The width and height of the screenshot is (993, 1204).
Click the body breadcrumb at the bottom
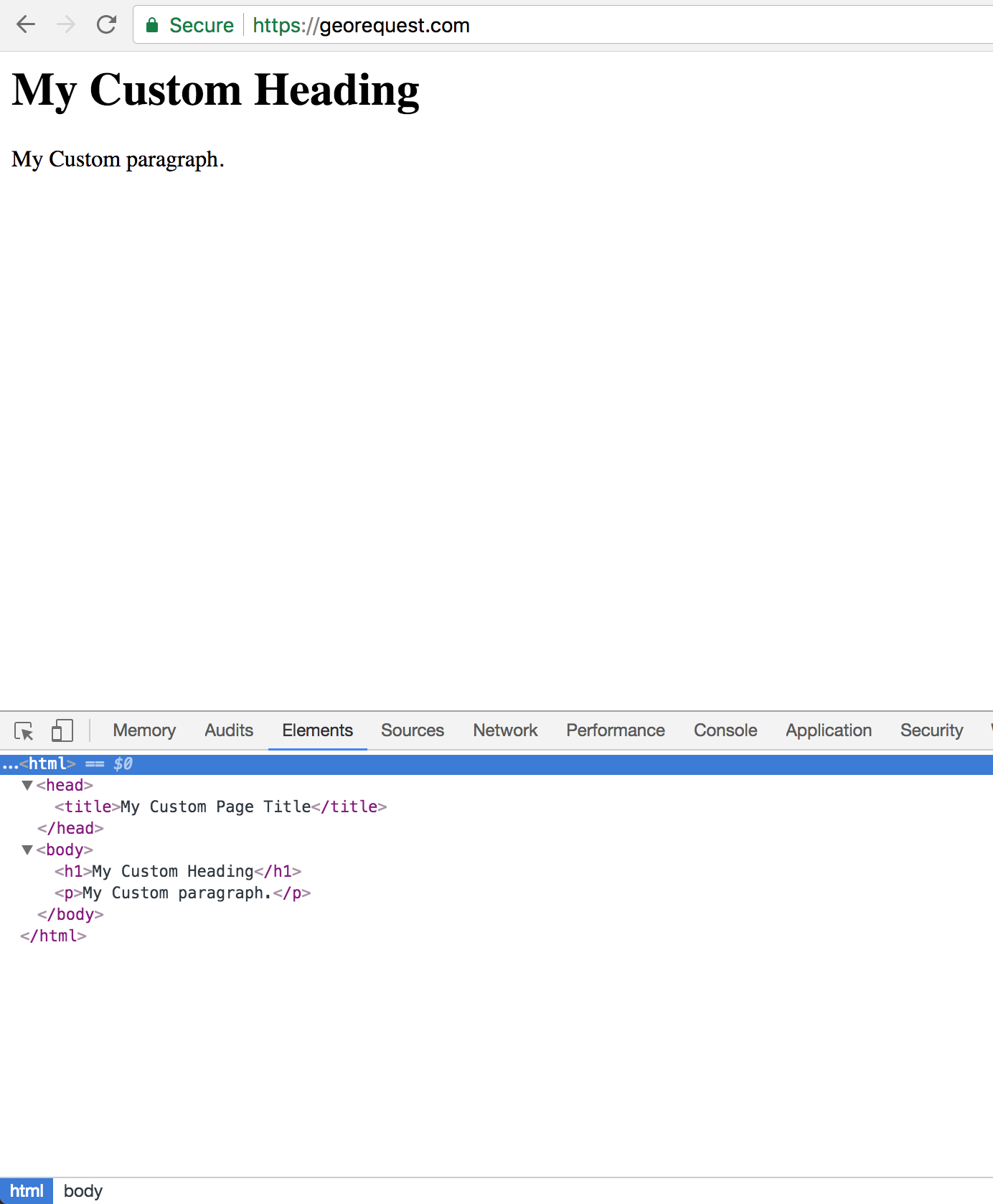83,1191
